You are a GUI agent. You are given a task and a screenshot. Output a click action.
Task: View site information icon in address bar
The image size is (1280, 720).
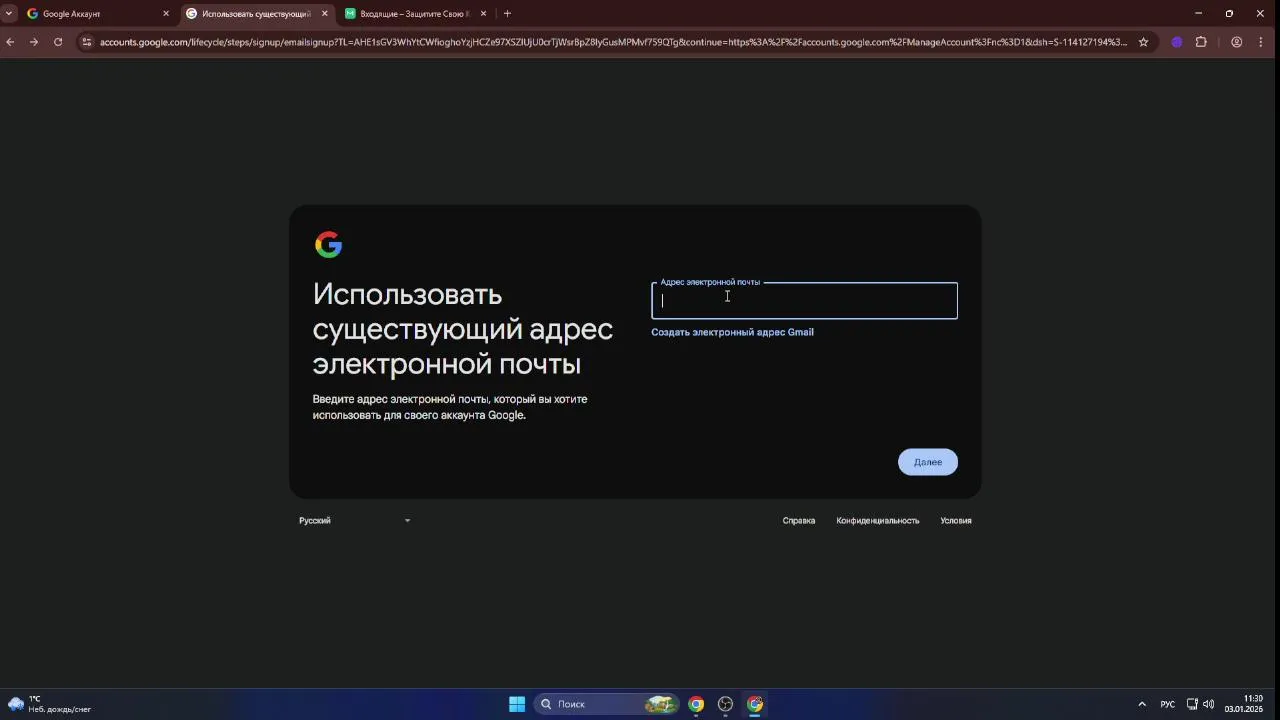pos(87,42)
